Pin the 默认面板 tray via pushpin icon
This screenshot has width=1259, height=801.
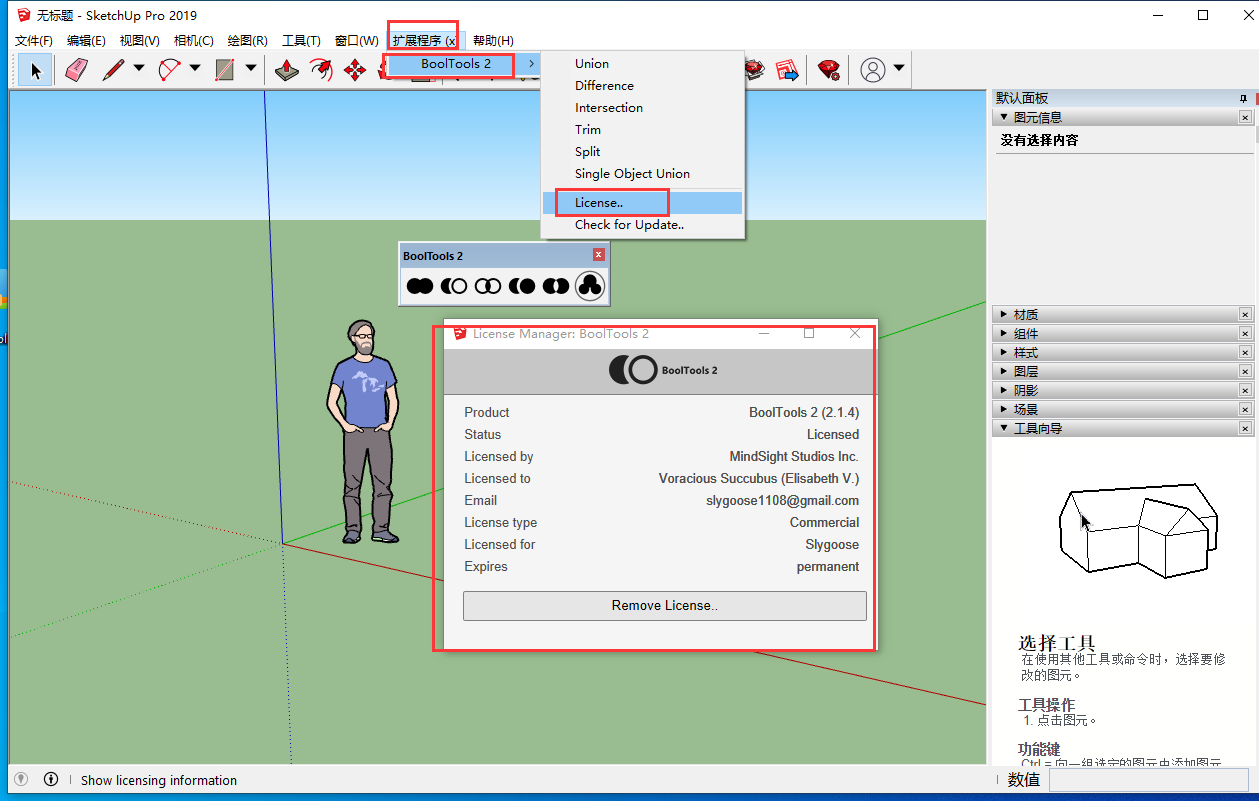1244,98
